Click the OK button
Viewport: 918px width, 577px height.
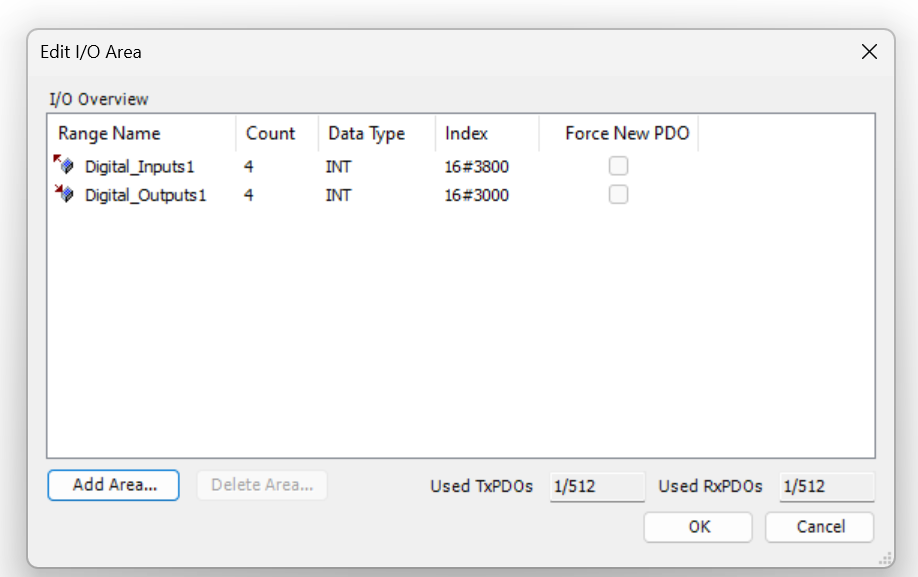pyautogui.click(x=698, y=527)
